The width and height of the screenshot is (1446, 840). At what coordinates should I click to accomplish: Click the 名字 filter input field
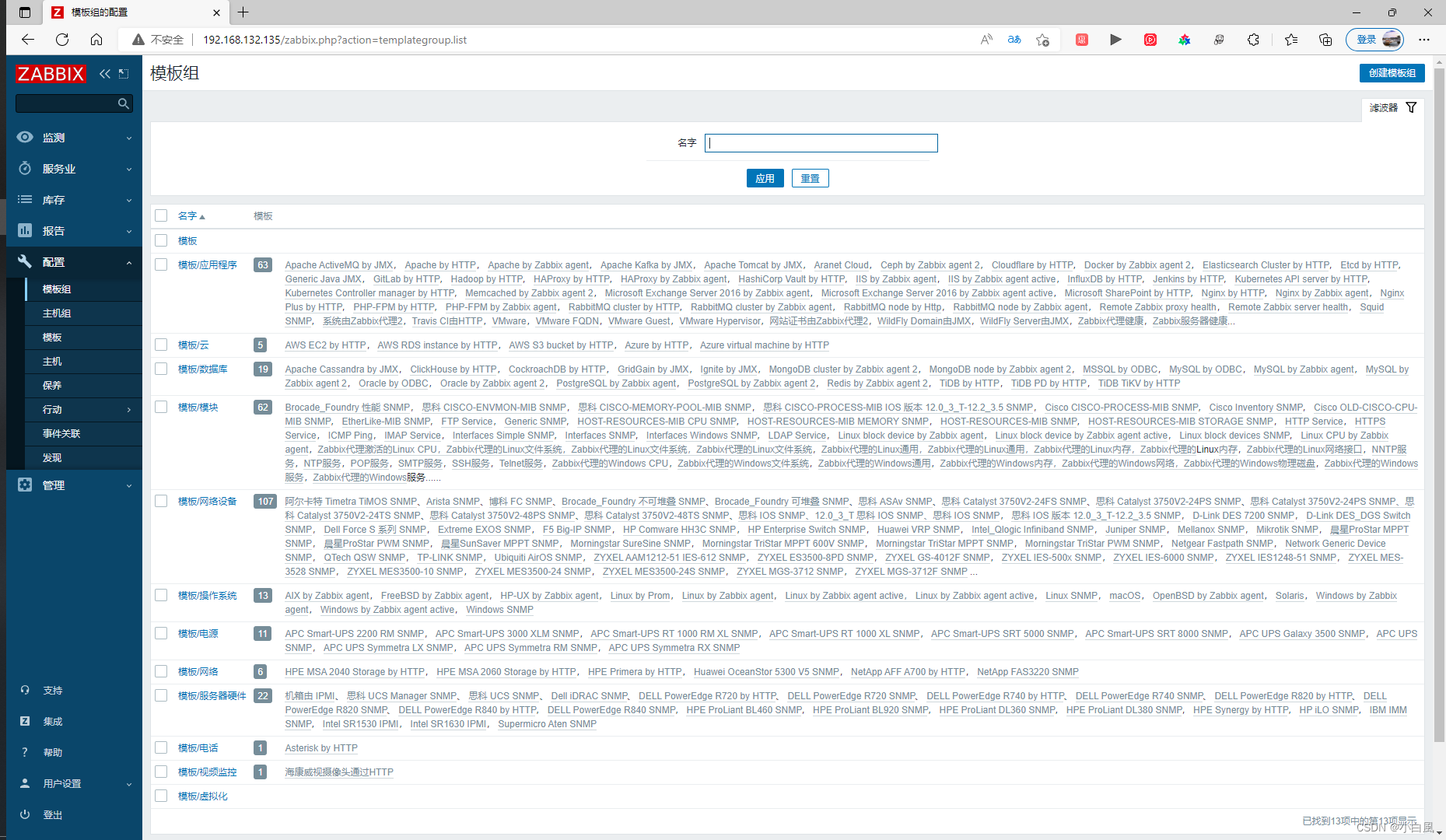click(821, 143)
